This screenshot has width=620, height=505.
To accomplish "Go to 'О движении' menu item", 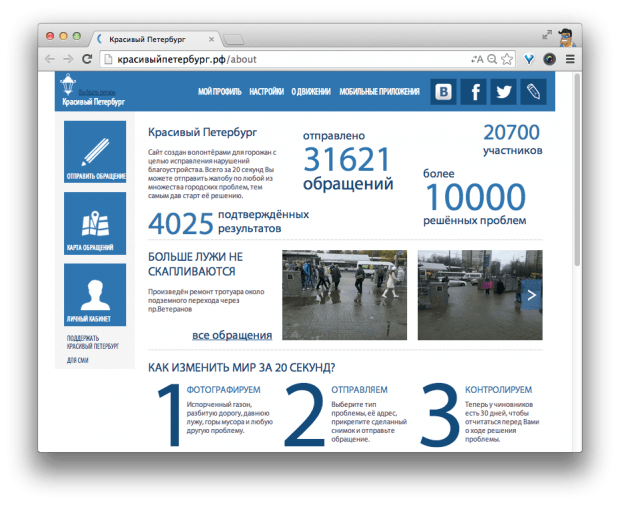I will click(x=311, y=92).
